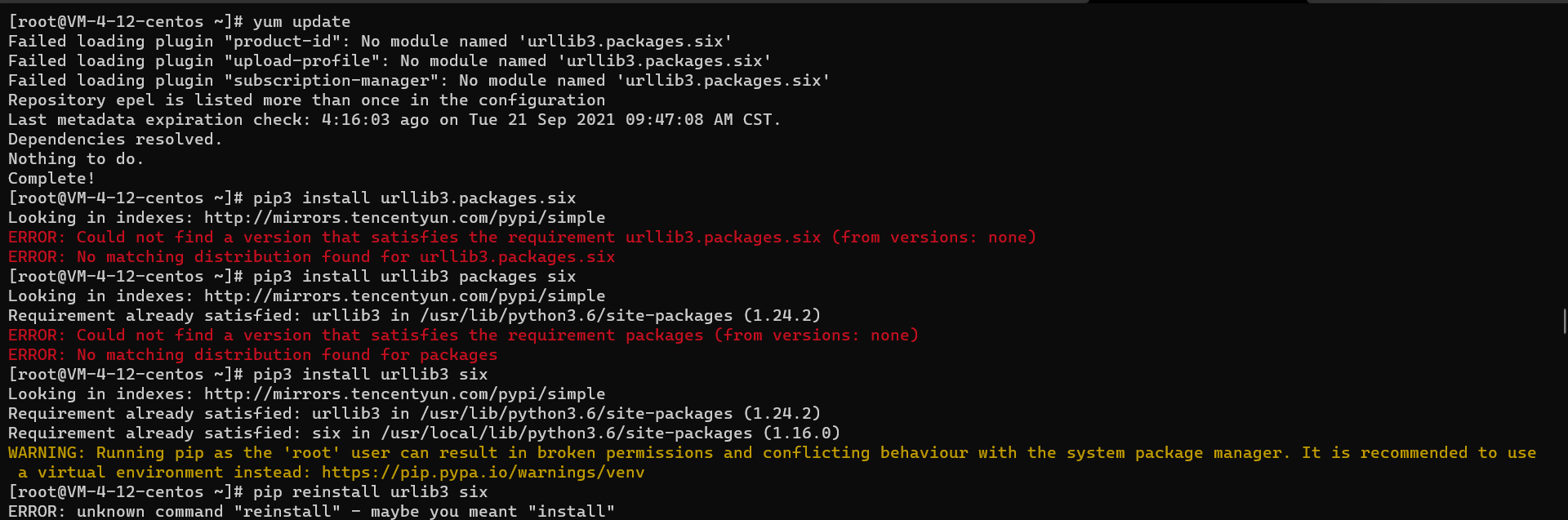Click the 'Repository epel is listed more than once' line
The image size is (1568, 520).
(x=306, y=100)
